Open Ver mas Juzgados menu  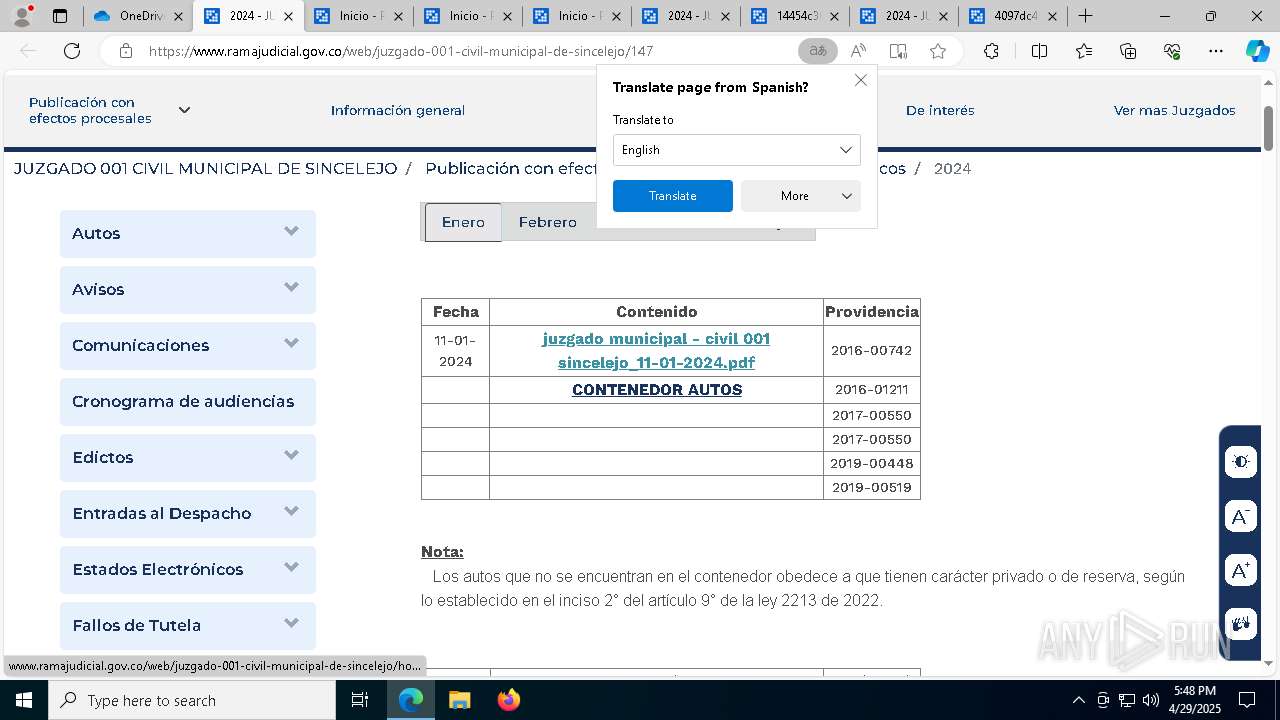point(1174,110)
